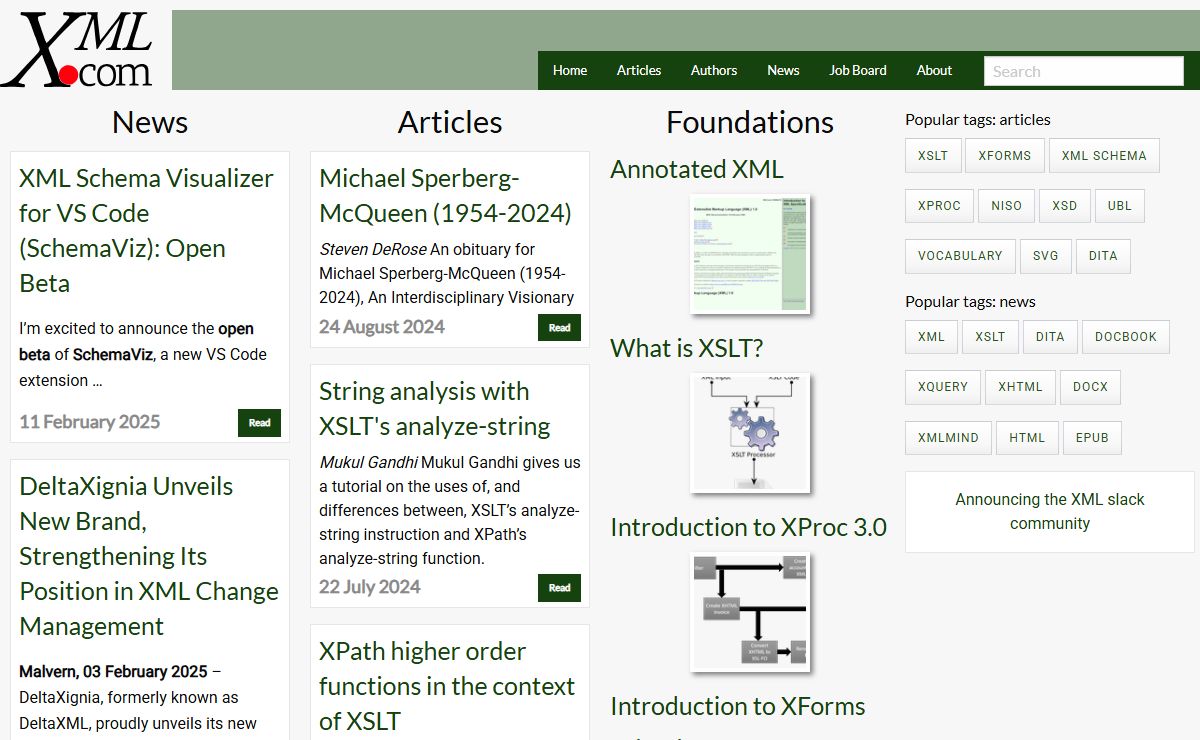This screenshot has height=740, width=1200.
Task: Open the News navigation item
Action: pos(783,70)
